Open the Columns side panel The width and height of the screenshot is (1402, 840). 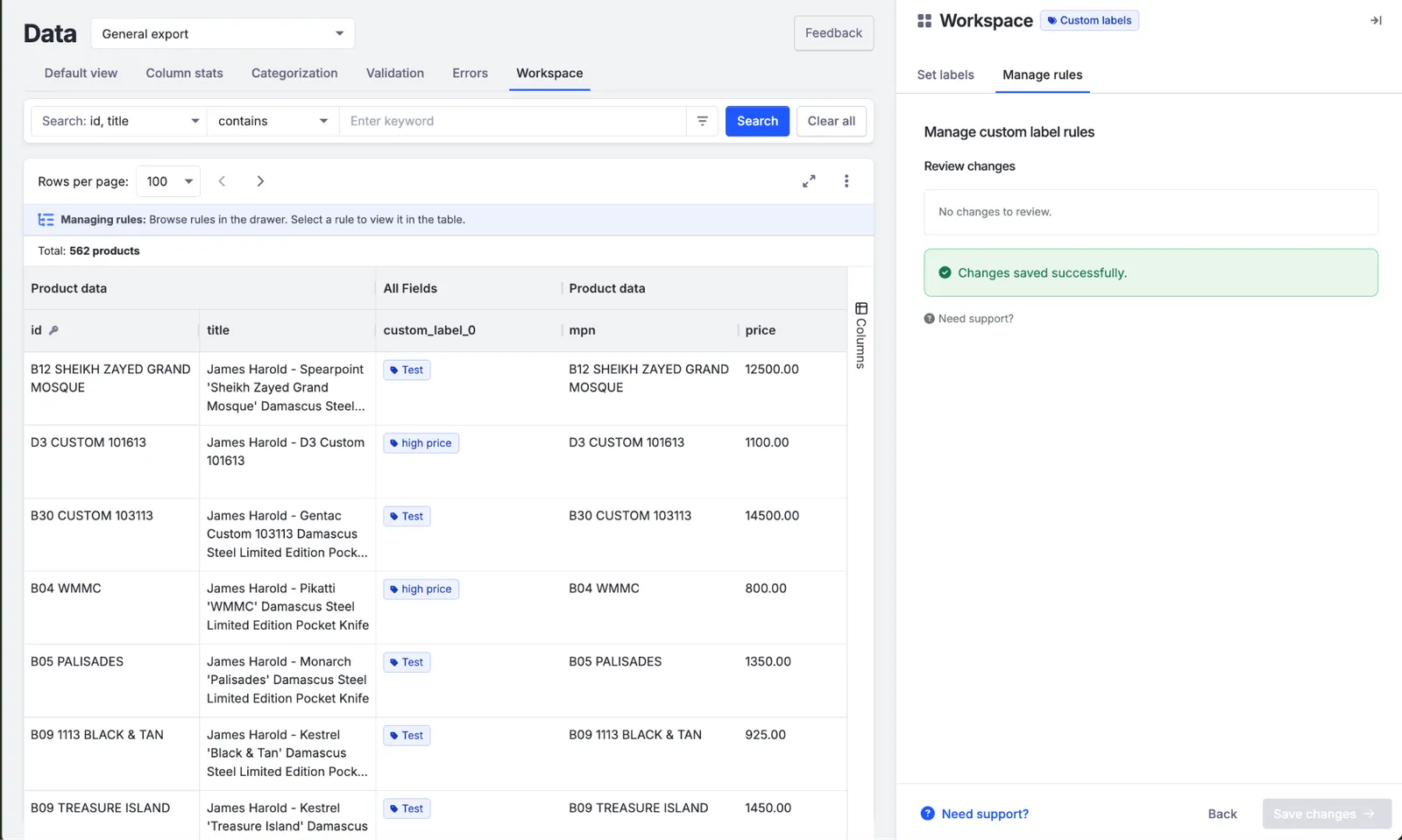(861, 335)
